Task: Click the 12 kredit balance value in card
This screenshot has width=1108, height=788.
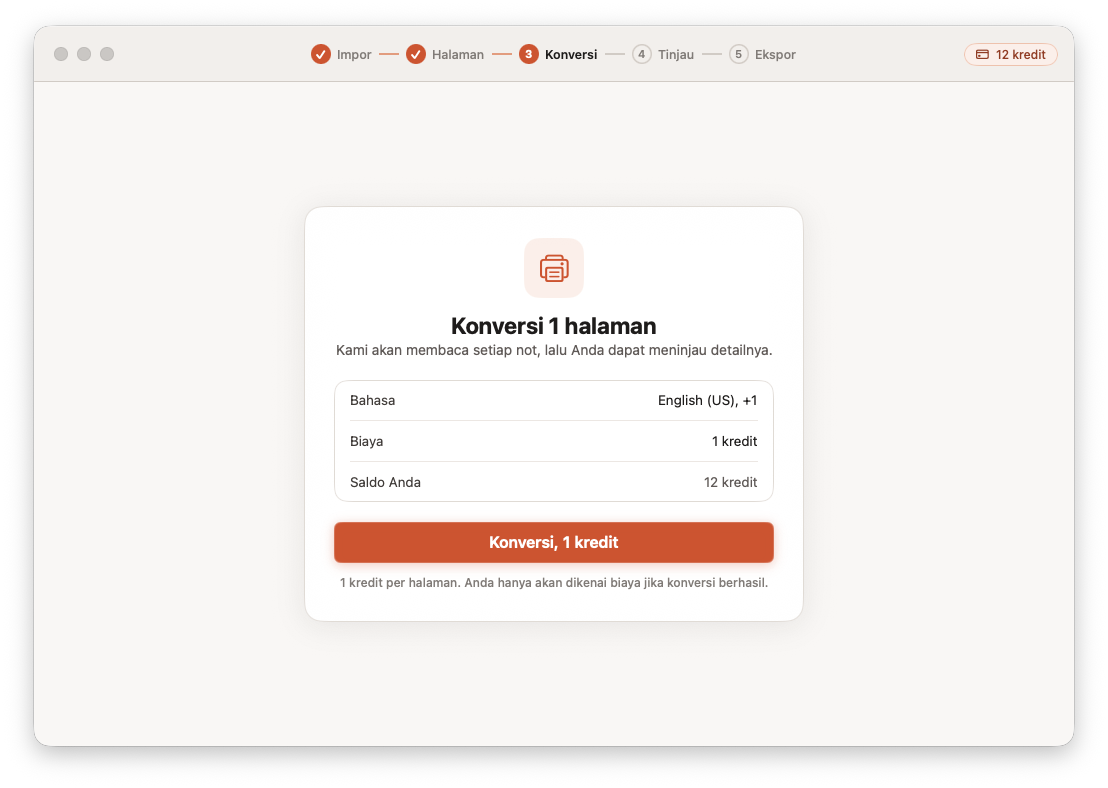Action: (730, 482)
